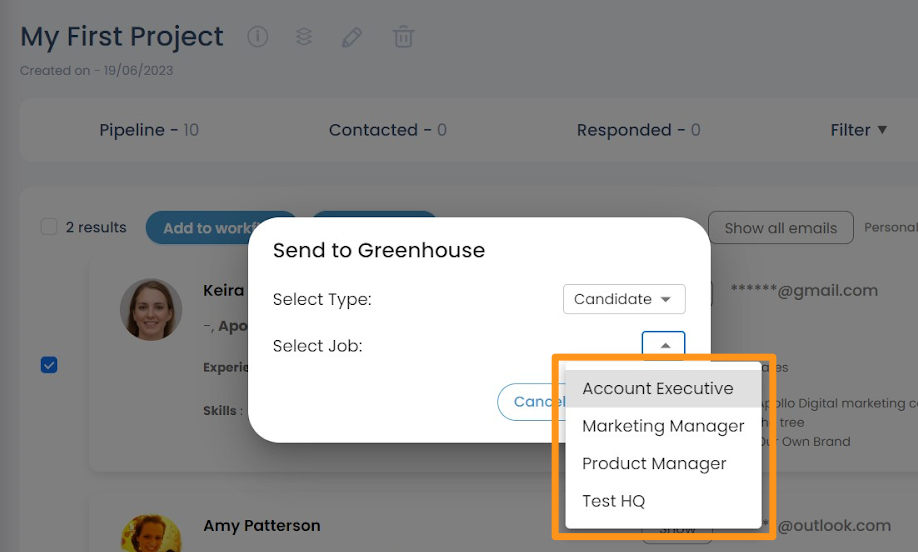This screenshot has height=552, width=918.
Task: Switch to the Responded - 0 tab
Action: click(638, 130)
